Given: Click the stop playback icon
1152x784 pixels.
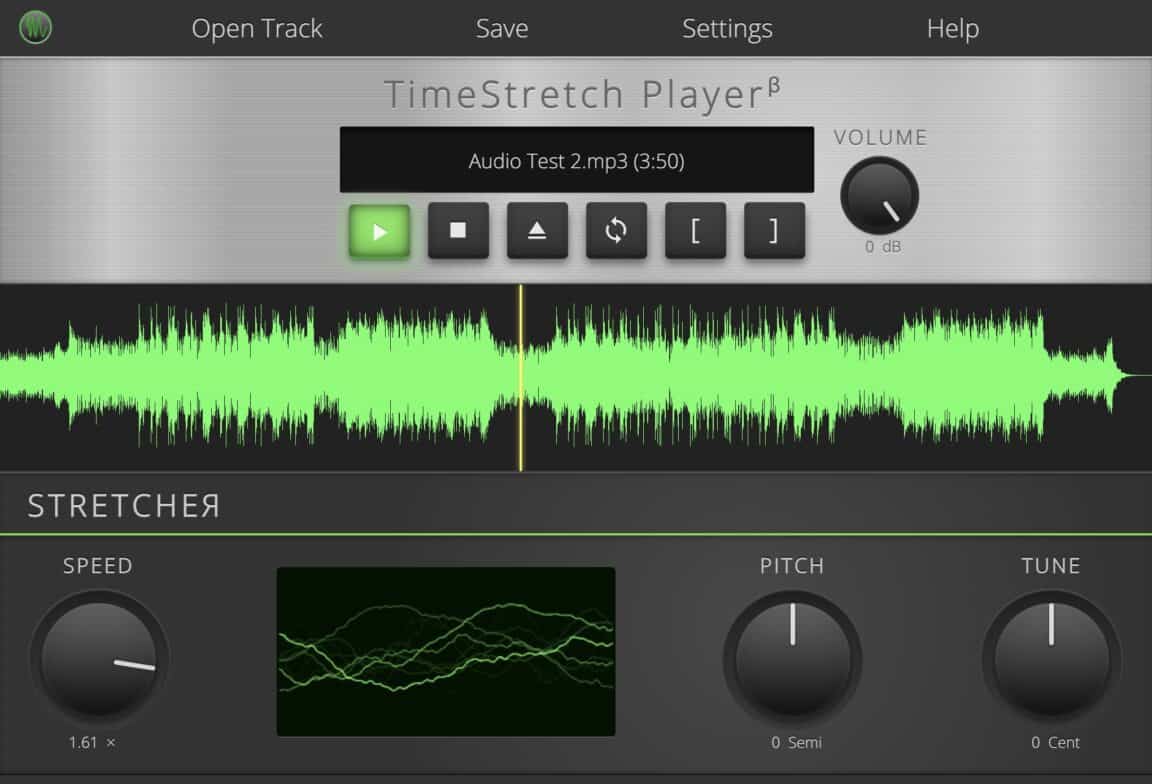Looking at the screenshot, I should click(458, 230).
